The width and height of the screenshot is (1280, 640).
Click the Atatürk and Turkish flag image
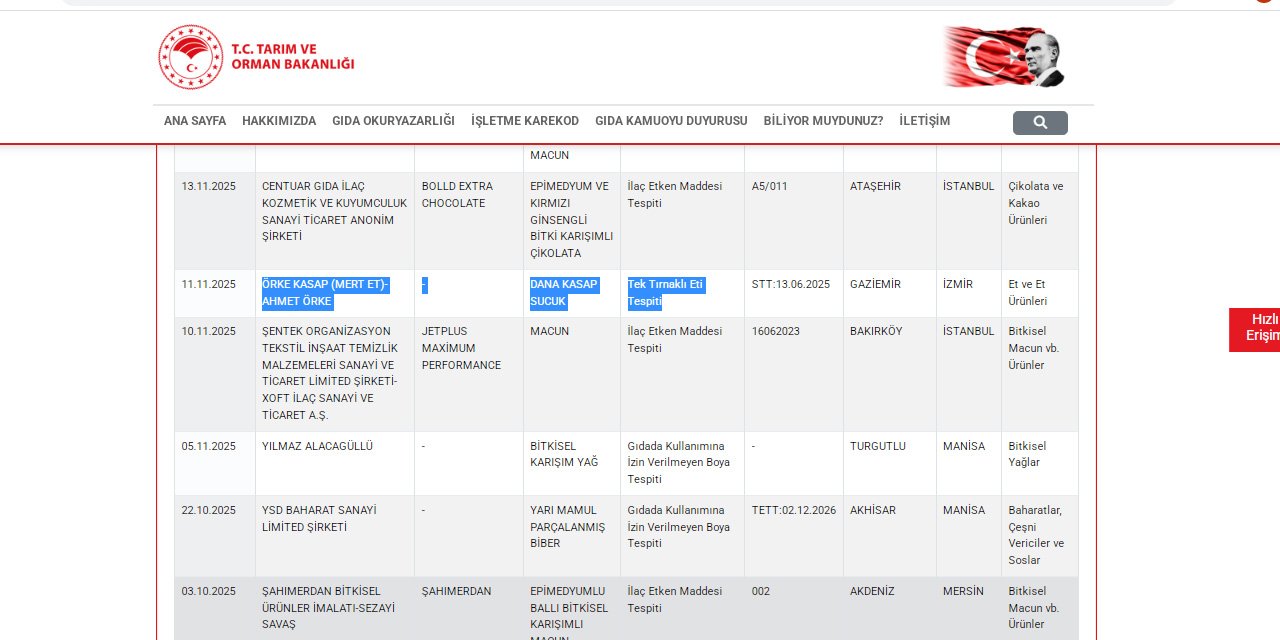(x=1003, y=57)
